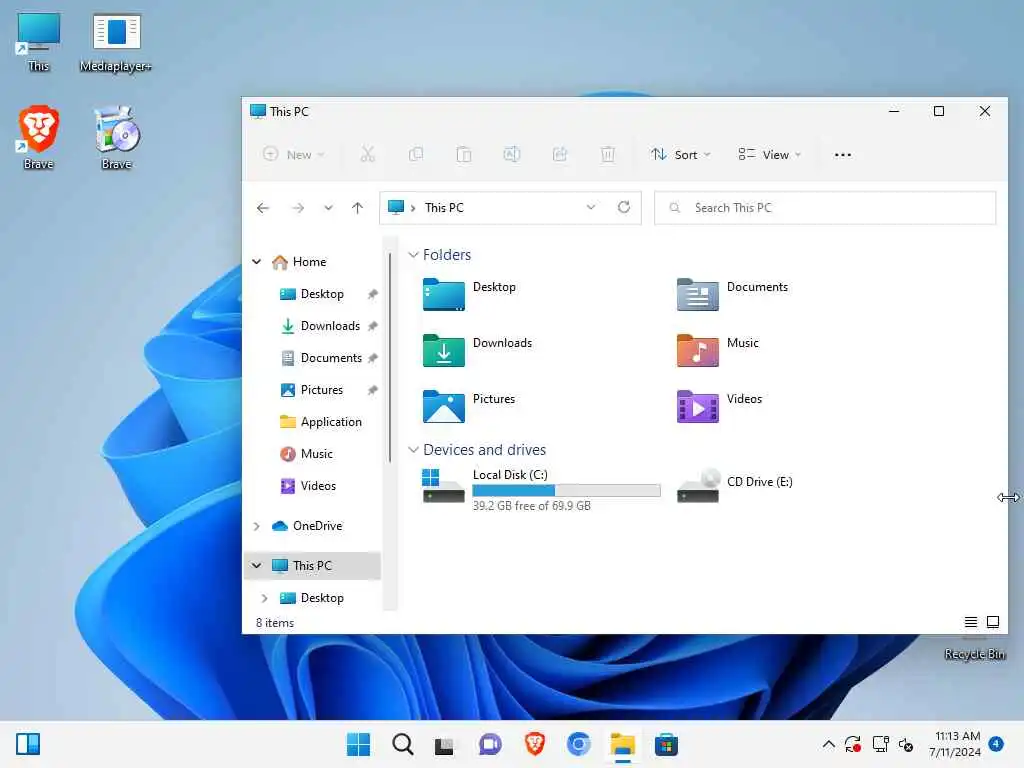Expand Desktop node under This PC
Image resolution: width=1024 pixels, height=768 pixels.
click(x=264, y=598)
